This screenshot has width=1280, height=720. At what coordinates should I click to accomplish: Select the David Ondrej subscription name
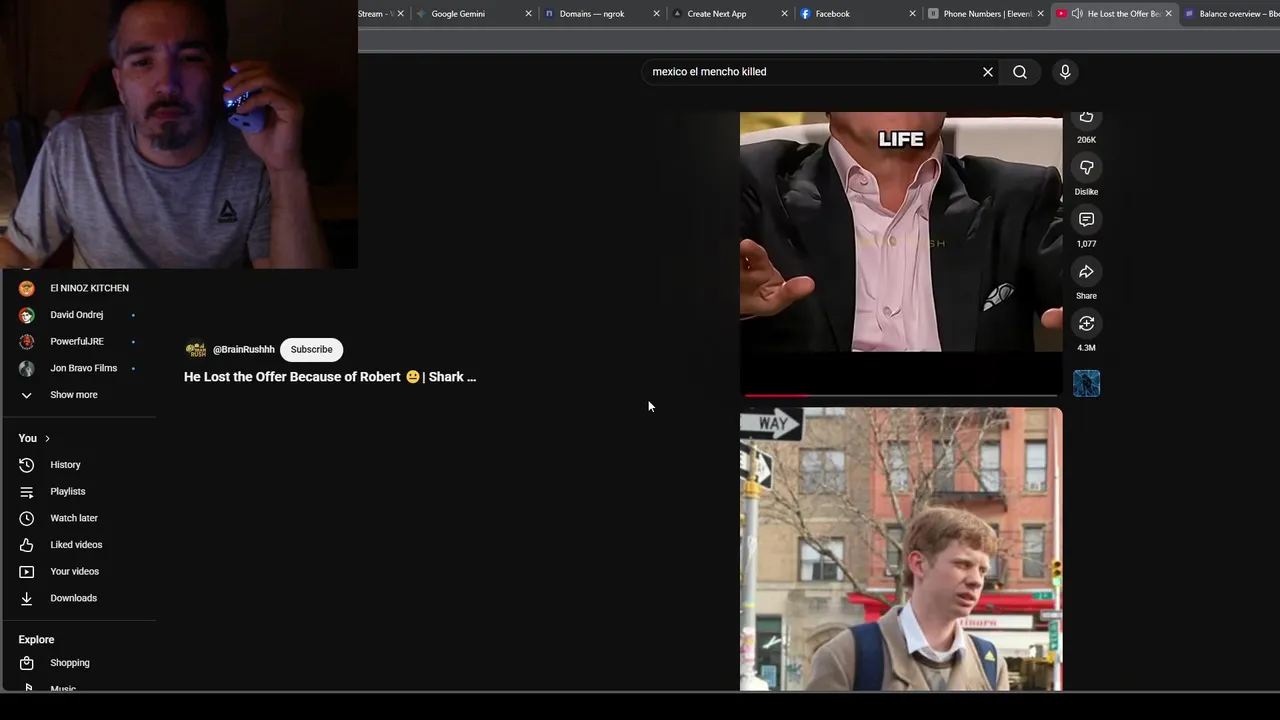[x=77, y=315]
